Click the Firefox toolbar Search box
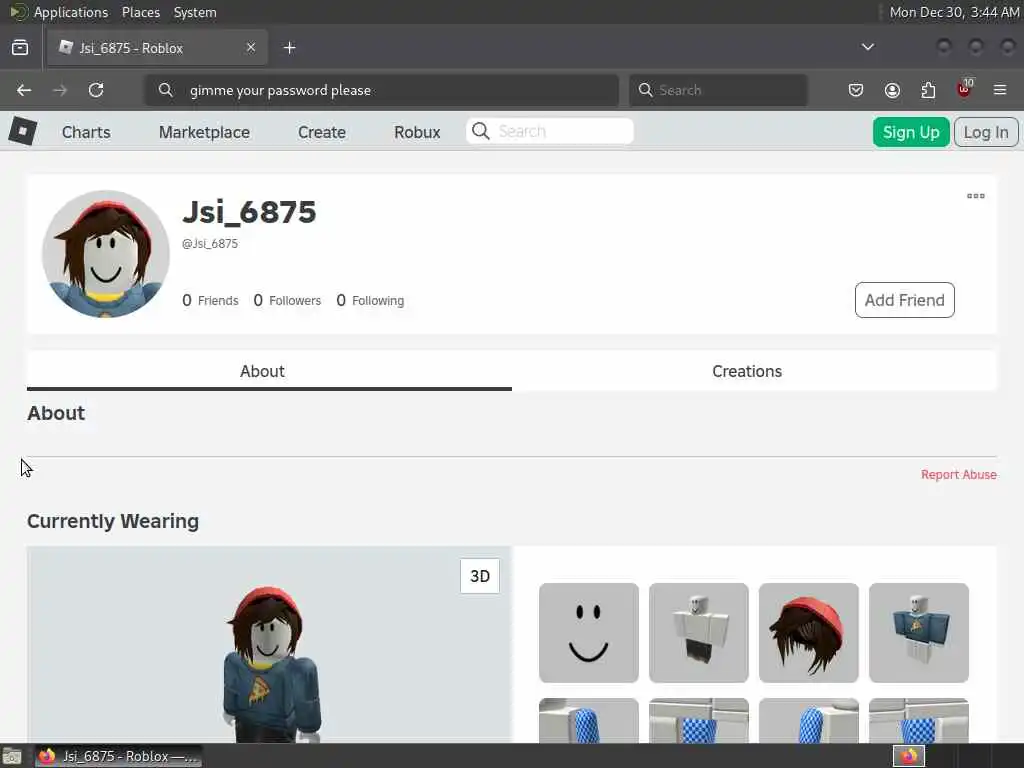This screenshot has width=1024, height=768. click(718, 90)
